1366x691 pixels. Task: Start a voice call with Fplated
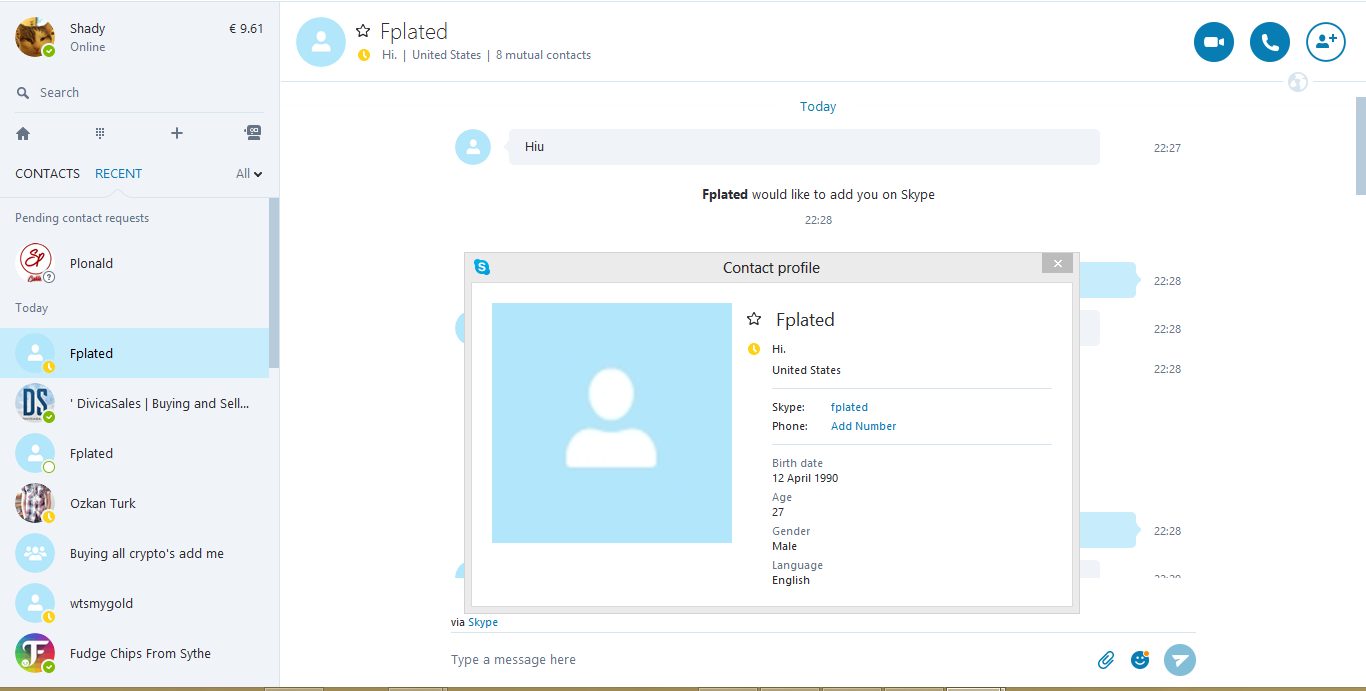1270,42
